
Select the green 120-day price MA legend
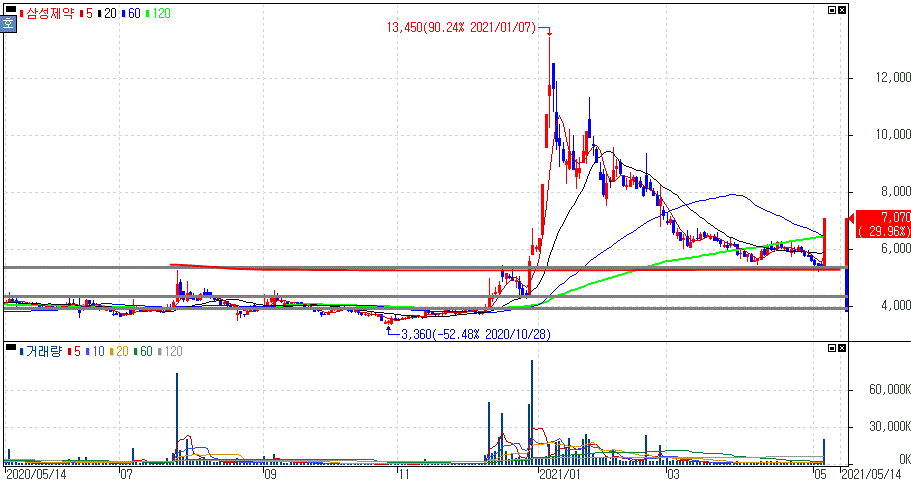coord(158,13)
